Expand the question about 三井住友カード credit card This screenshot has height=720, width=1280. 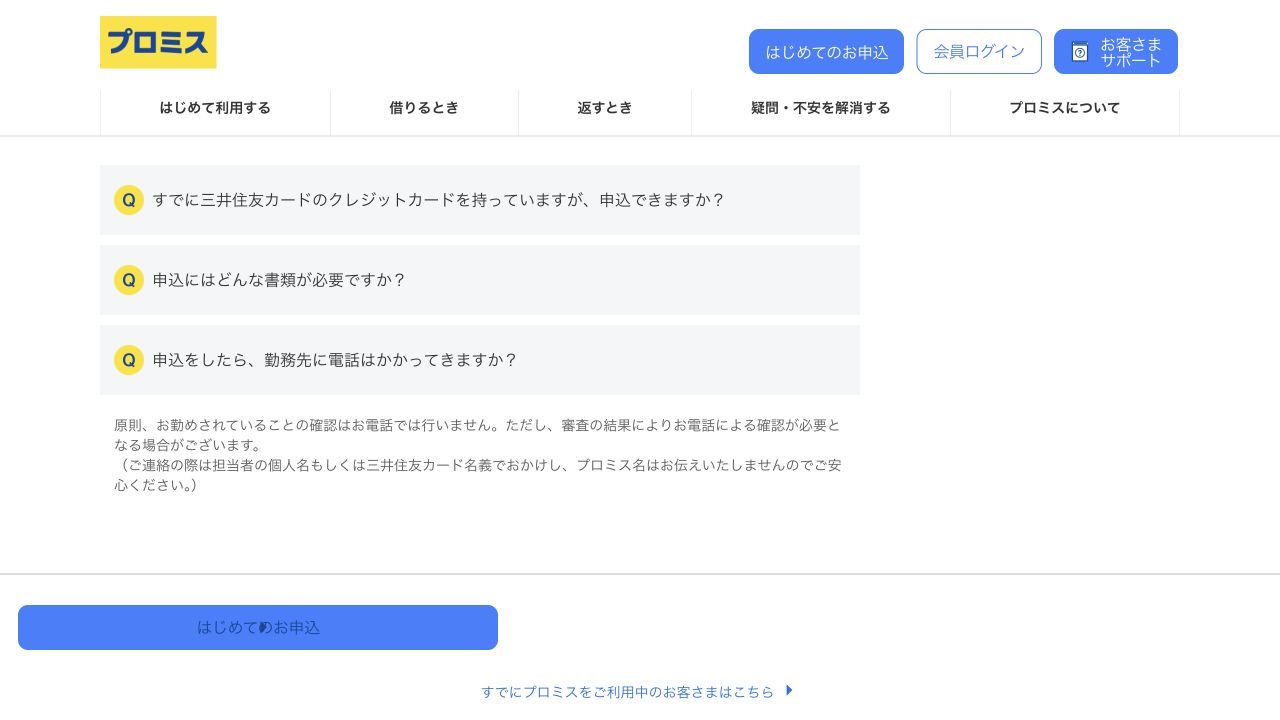(x=480, y=200)
